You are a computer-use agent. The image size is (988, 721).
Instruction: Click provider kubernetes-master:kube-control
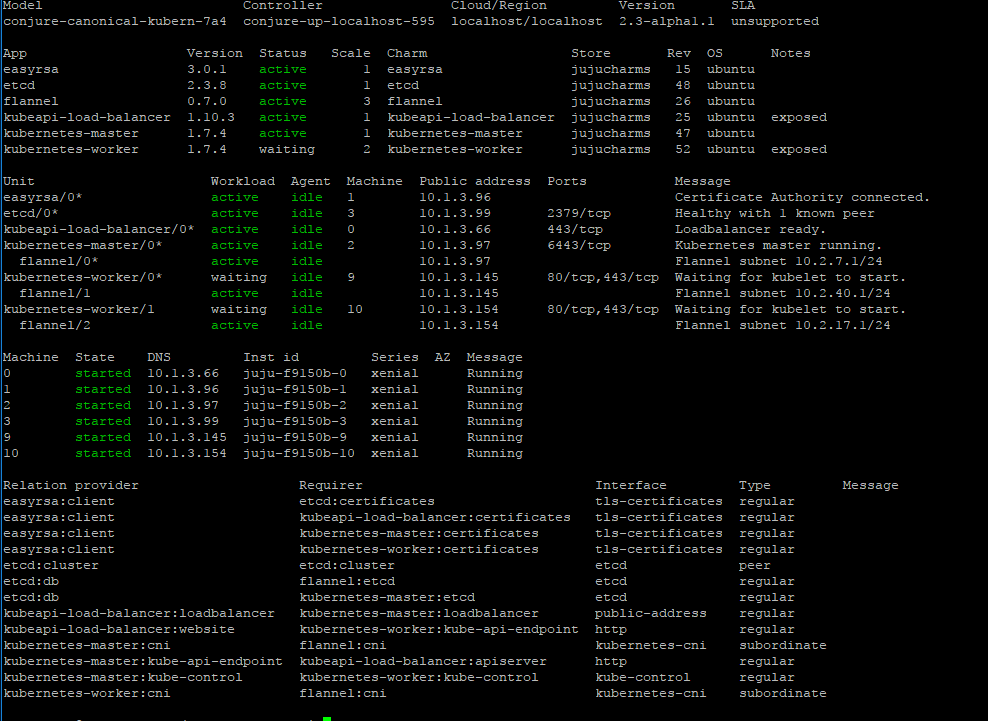[123, 678]
